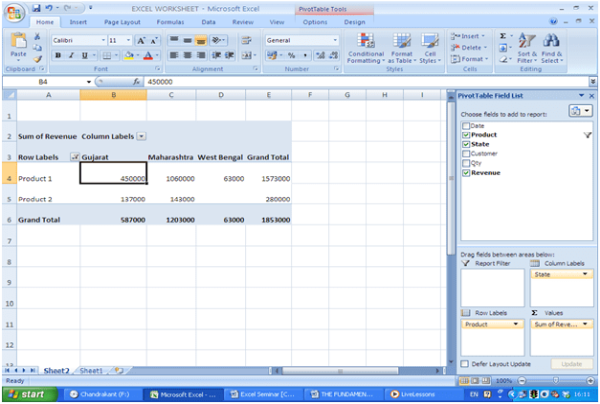
Task: Click the Paste icon in Clipboard group
Action: click(x=17, y=45)
